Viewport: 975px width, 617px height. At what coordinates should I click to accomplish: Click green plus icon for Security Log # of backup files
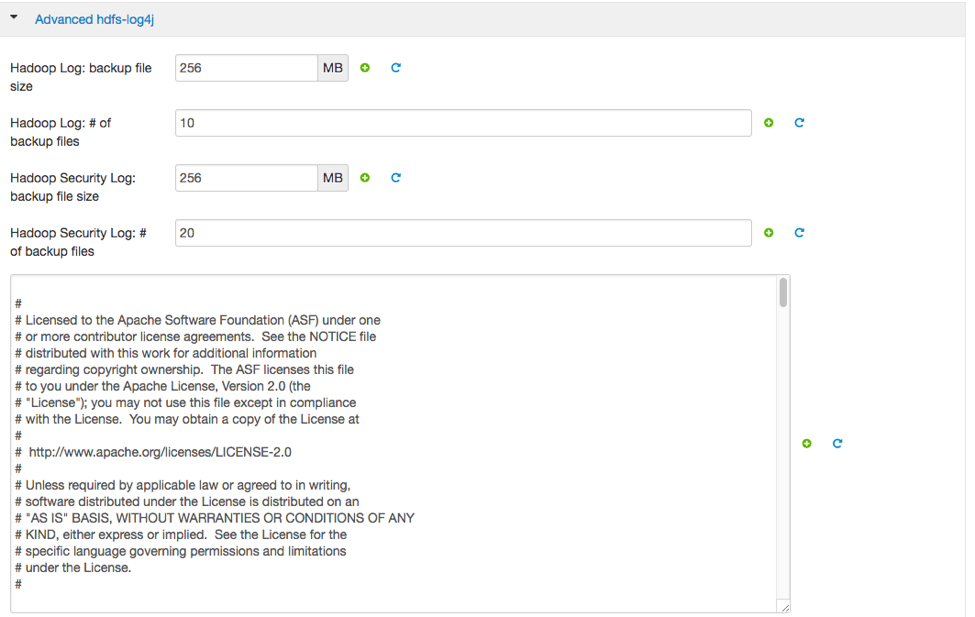coord(769,233)
